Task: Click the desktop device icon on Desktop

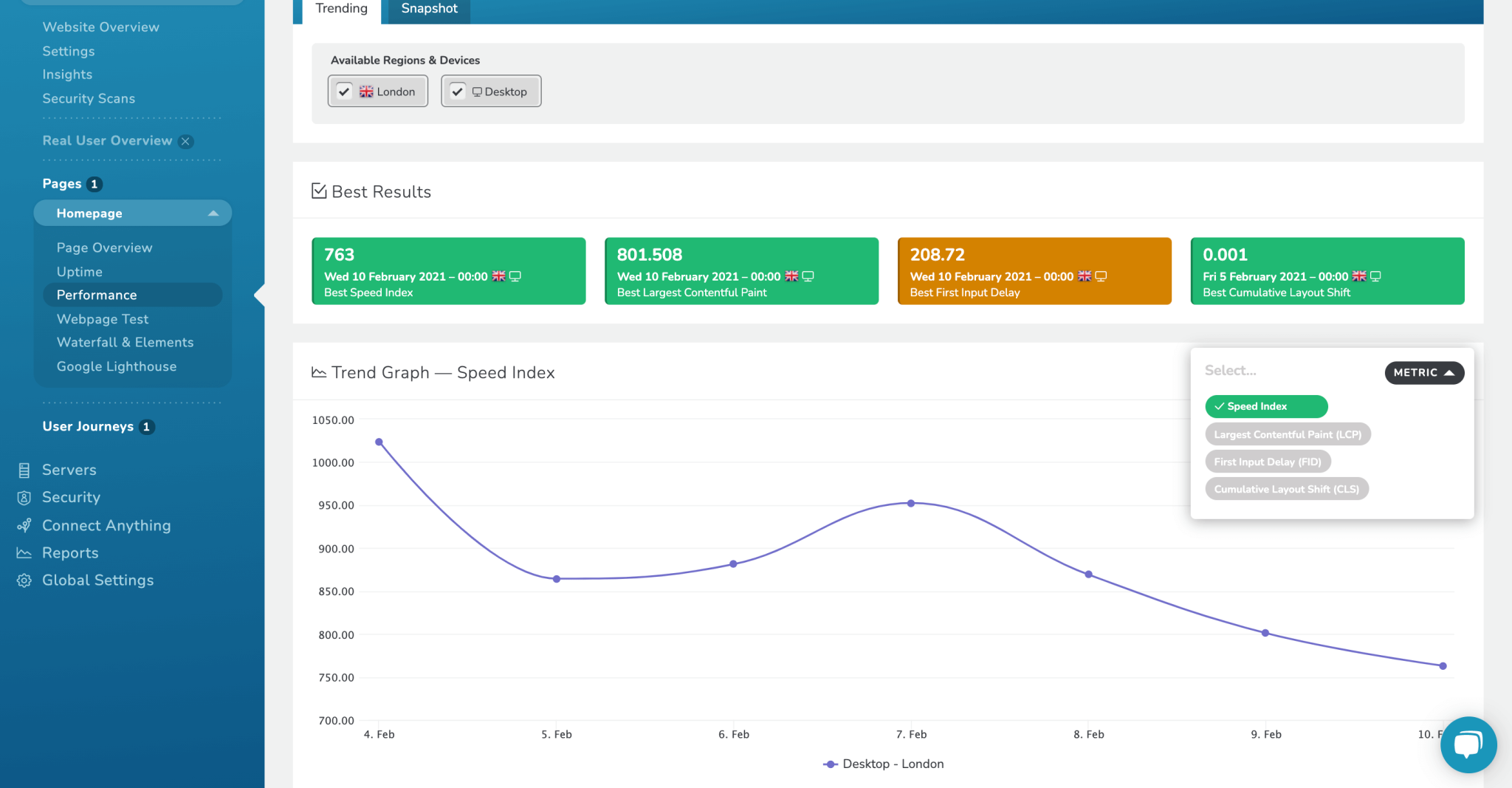Action: 477,91
